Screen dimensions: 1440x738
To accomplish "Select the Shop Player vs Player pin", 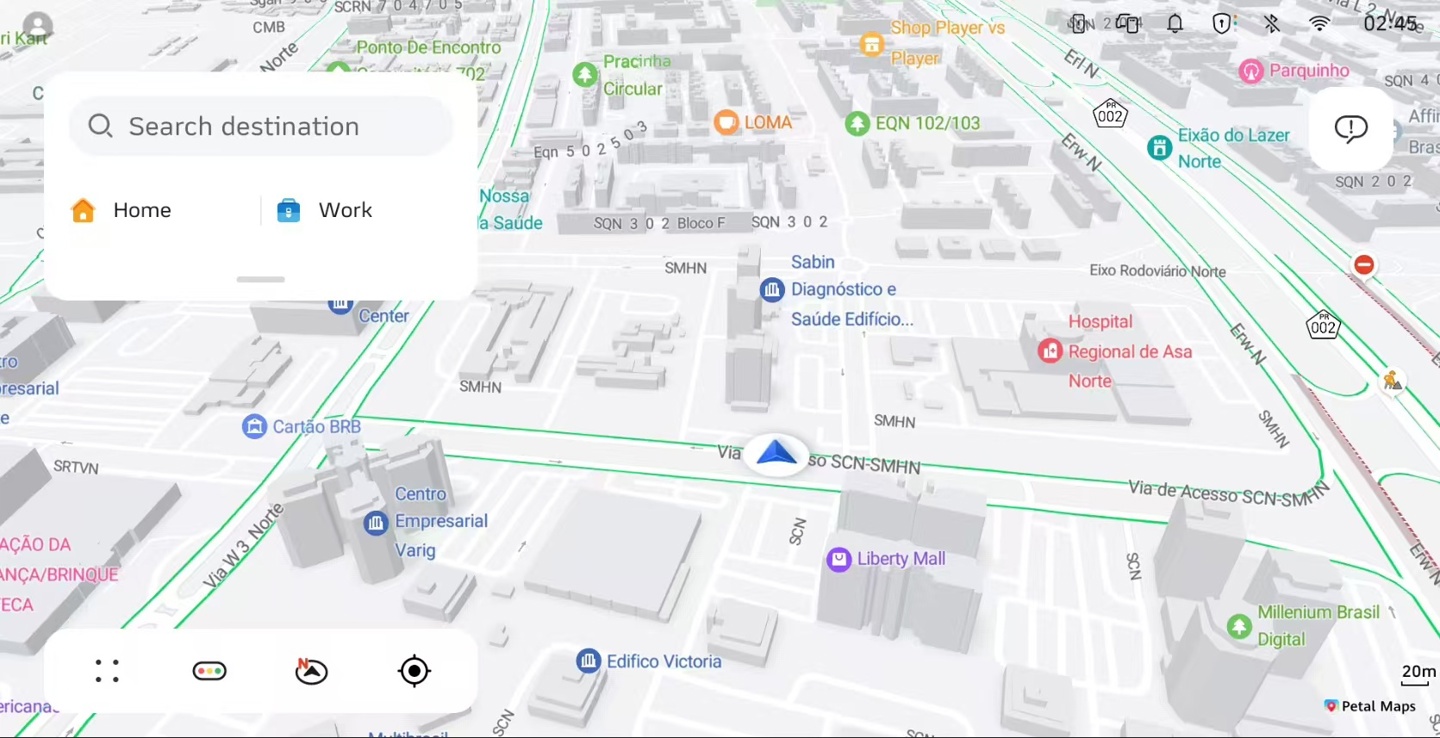I will [872, 43].
